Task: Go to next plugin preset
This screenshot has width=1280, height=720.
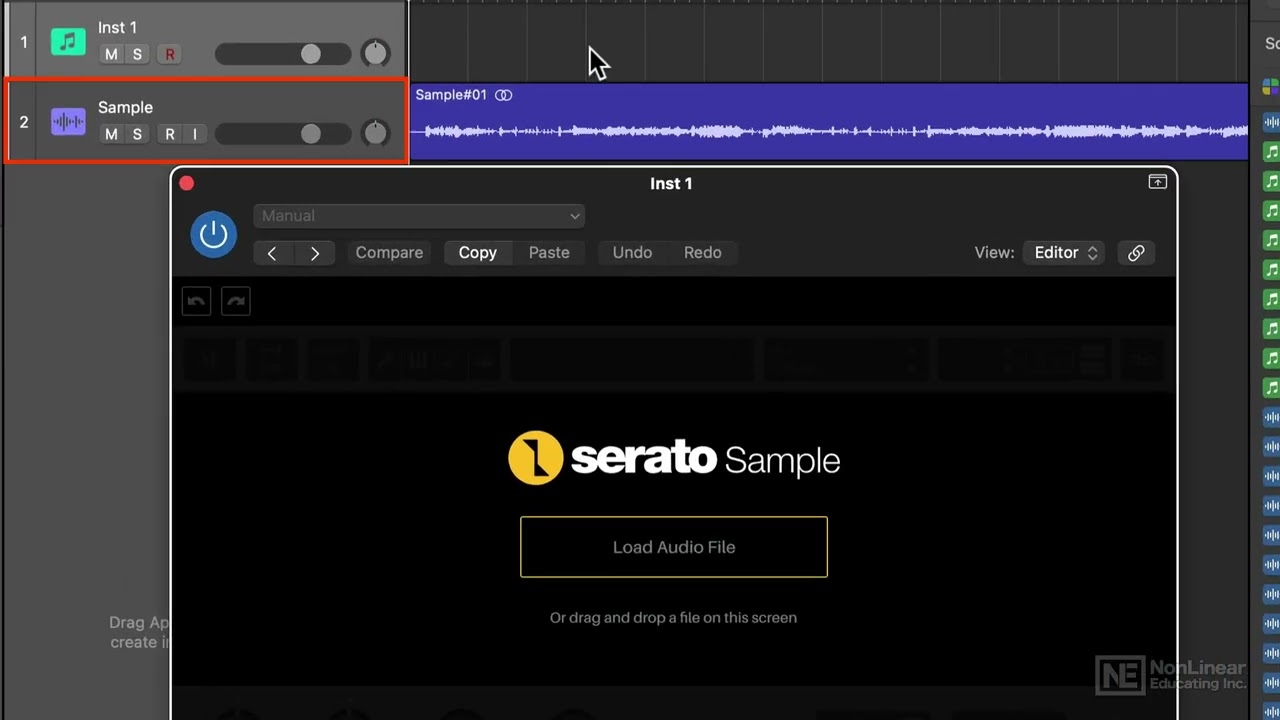Action: tap(314, 253)
